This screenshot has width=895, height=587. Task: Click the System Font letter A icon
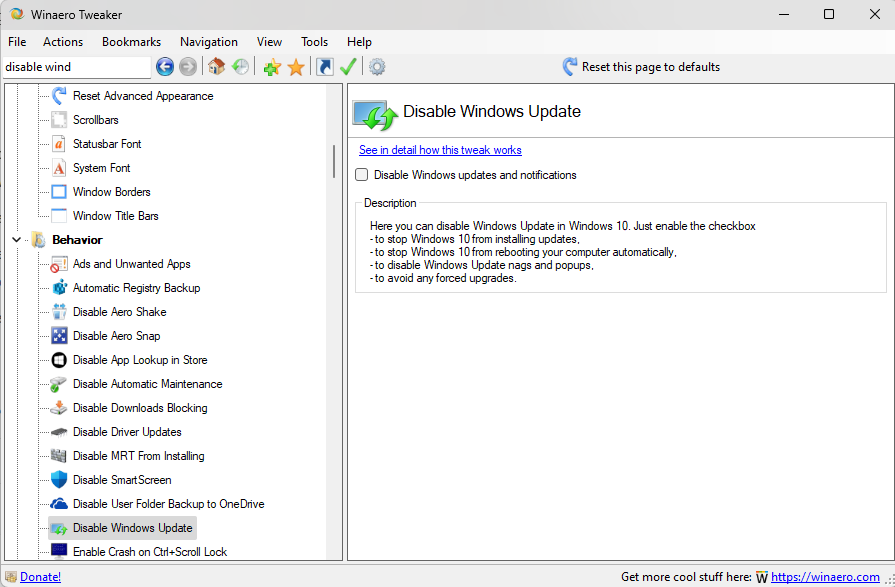click(x=59, y=168)
